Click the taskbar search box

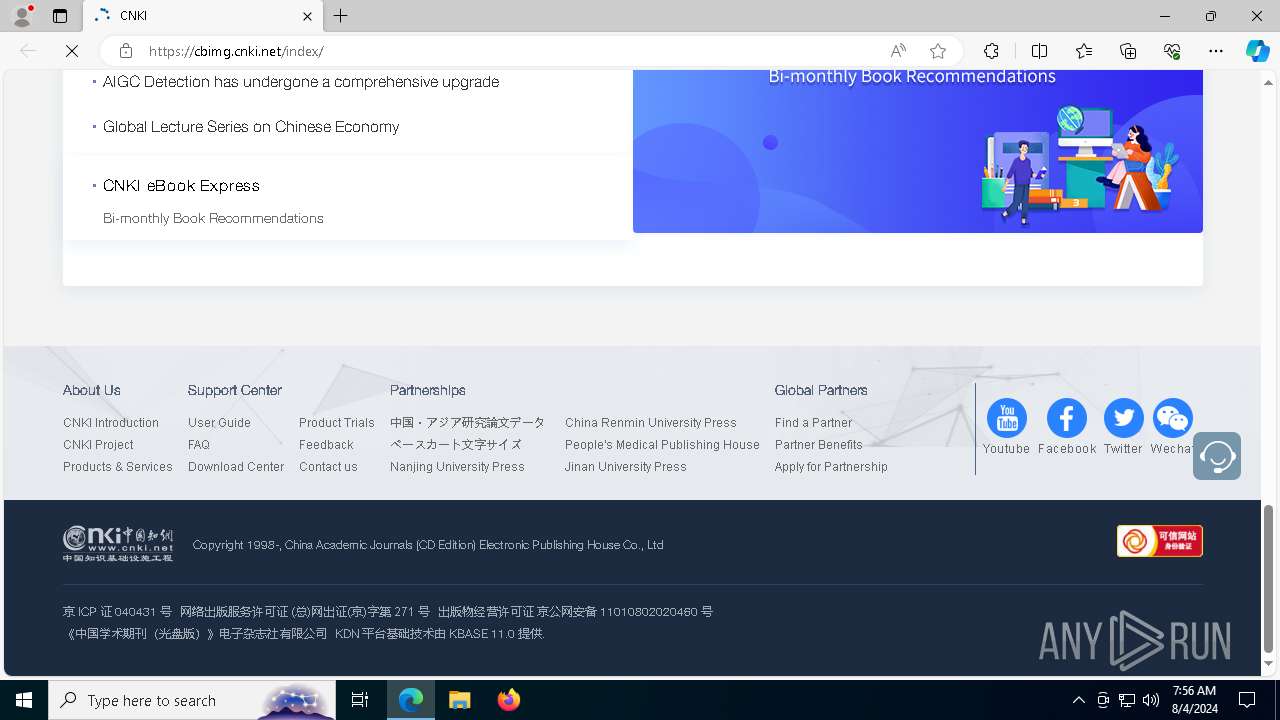coord(190,700)
